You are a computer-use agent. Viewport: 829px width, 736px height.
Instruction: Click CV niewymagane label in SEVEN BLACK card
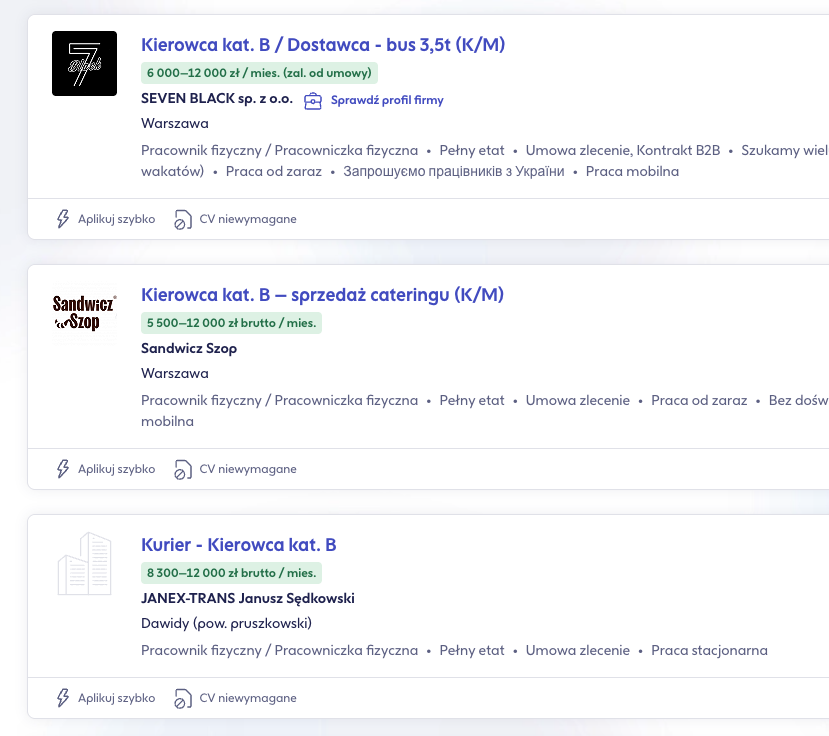pyautogui.click(x=248, y=219)
